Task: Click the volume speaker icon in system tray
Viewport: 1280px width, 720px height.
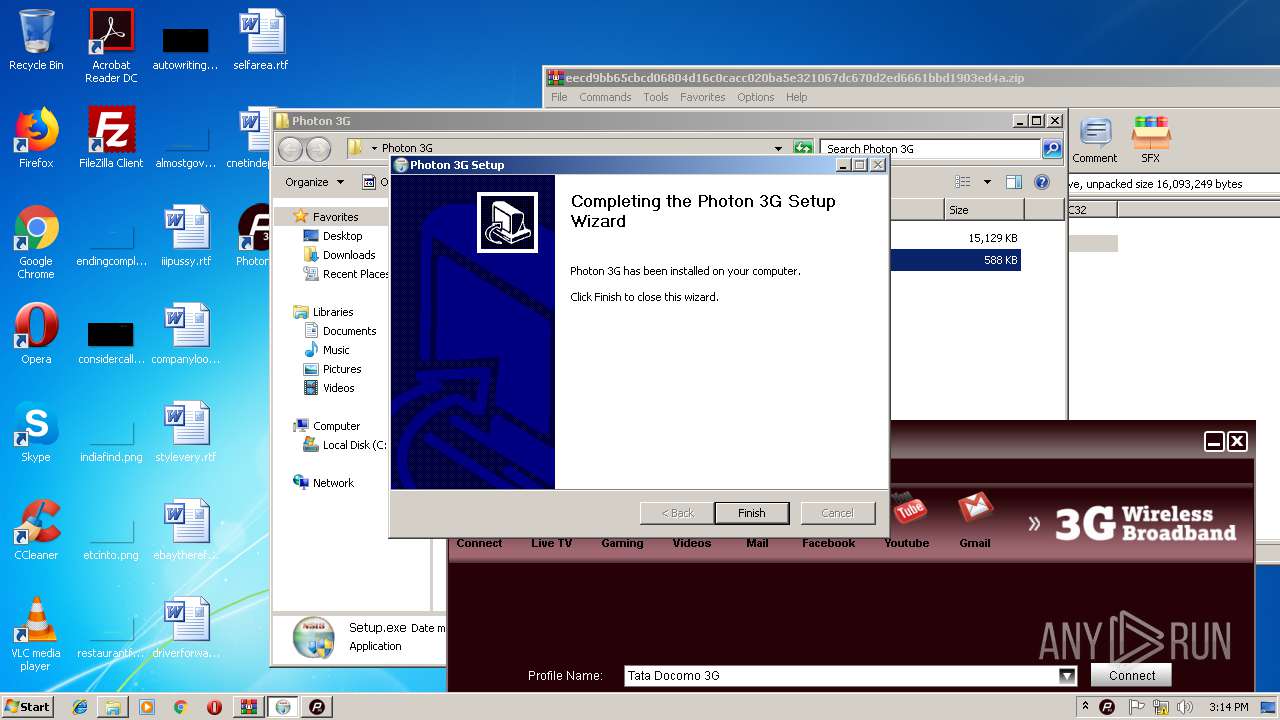Action: [x=1186, y=707]
